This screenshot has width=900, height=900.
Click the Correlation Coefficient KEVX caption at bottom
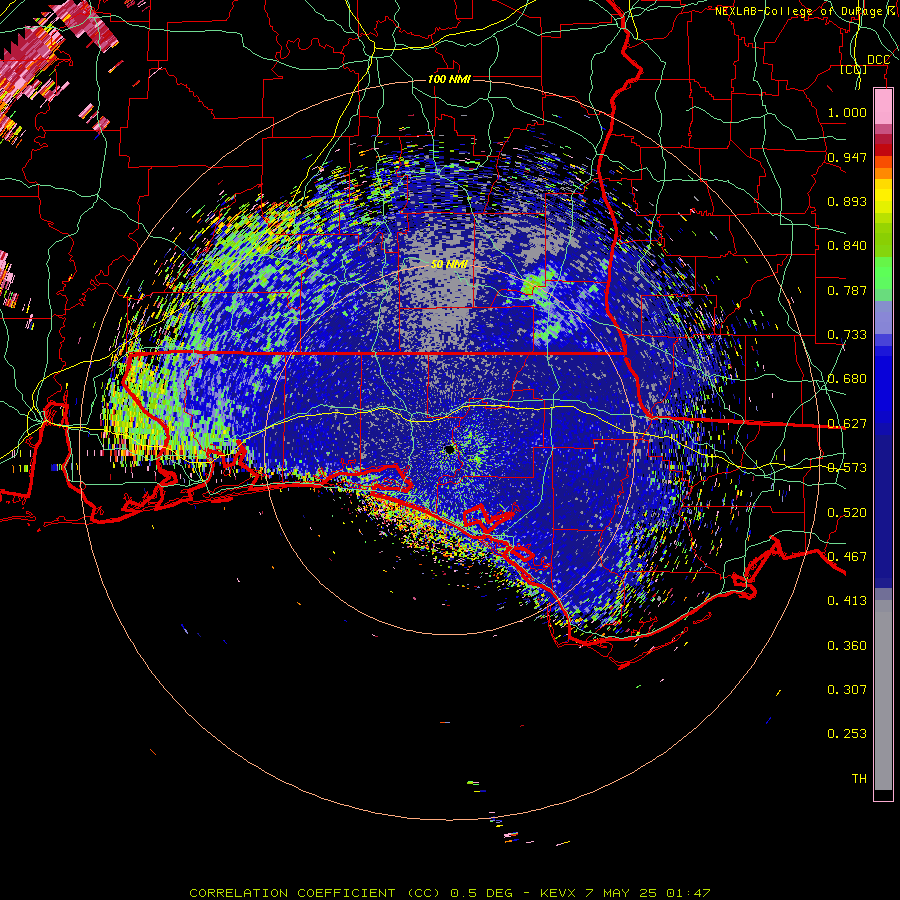point(450,893)
